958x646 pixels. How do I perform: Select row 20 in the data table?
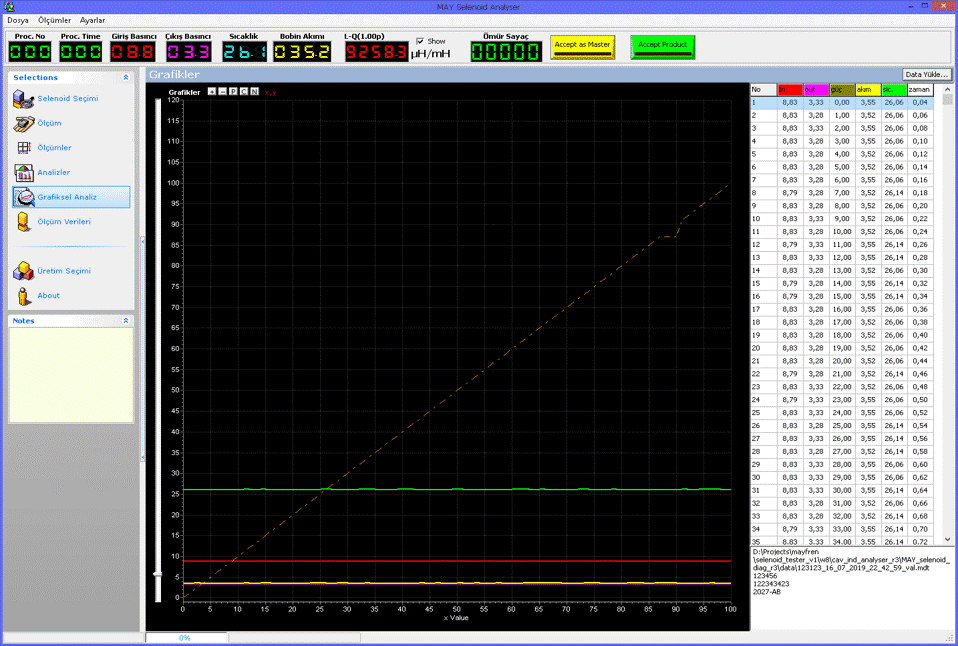click(x=842, y=348)
